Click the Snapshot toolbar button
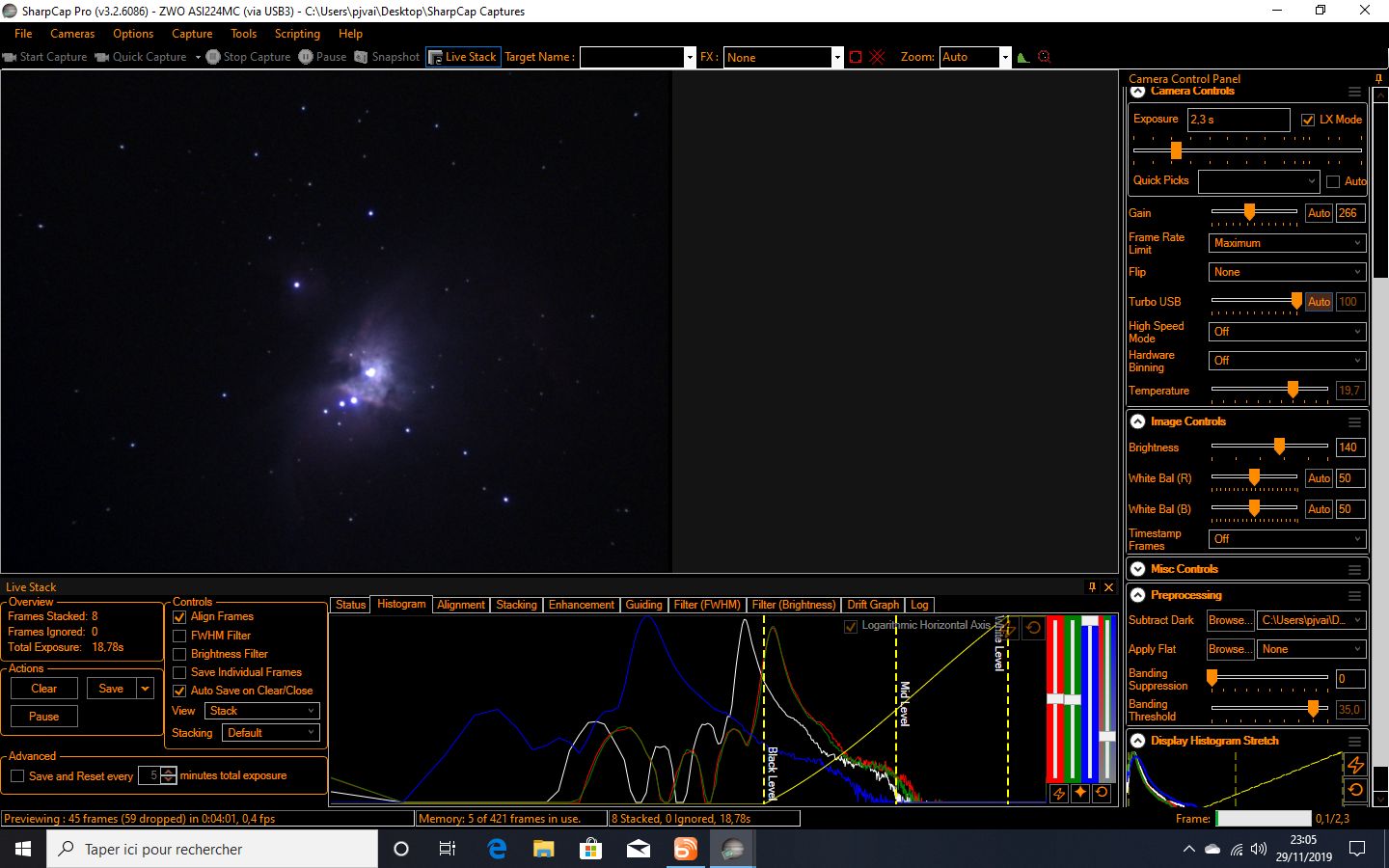This screenshot has height=868, width=1389. coord(387,57)
